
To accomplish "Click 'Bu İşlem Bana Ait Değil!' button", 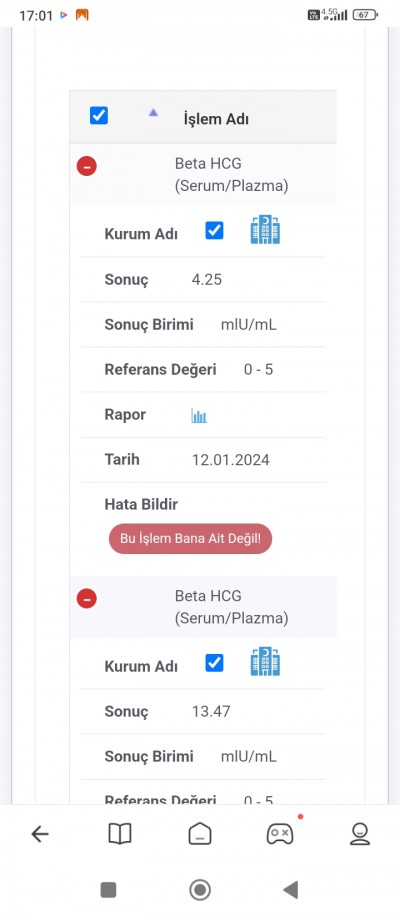I will pos(190,539).
